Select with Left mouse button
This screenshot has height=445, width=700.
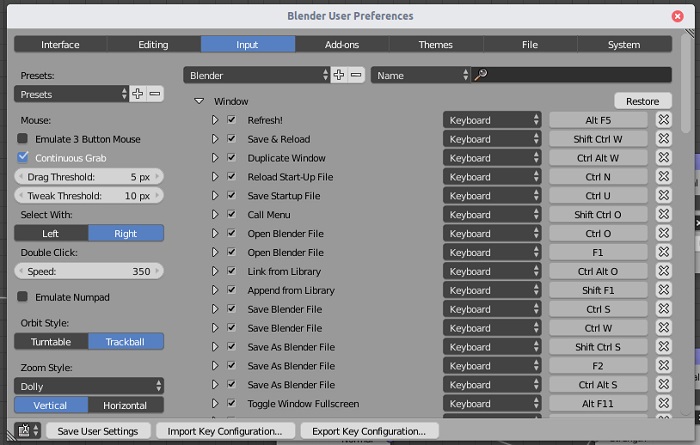pos(51,233)
